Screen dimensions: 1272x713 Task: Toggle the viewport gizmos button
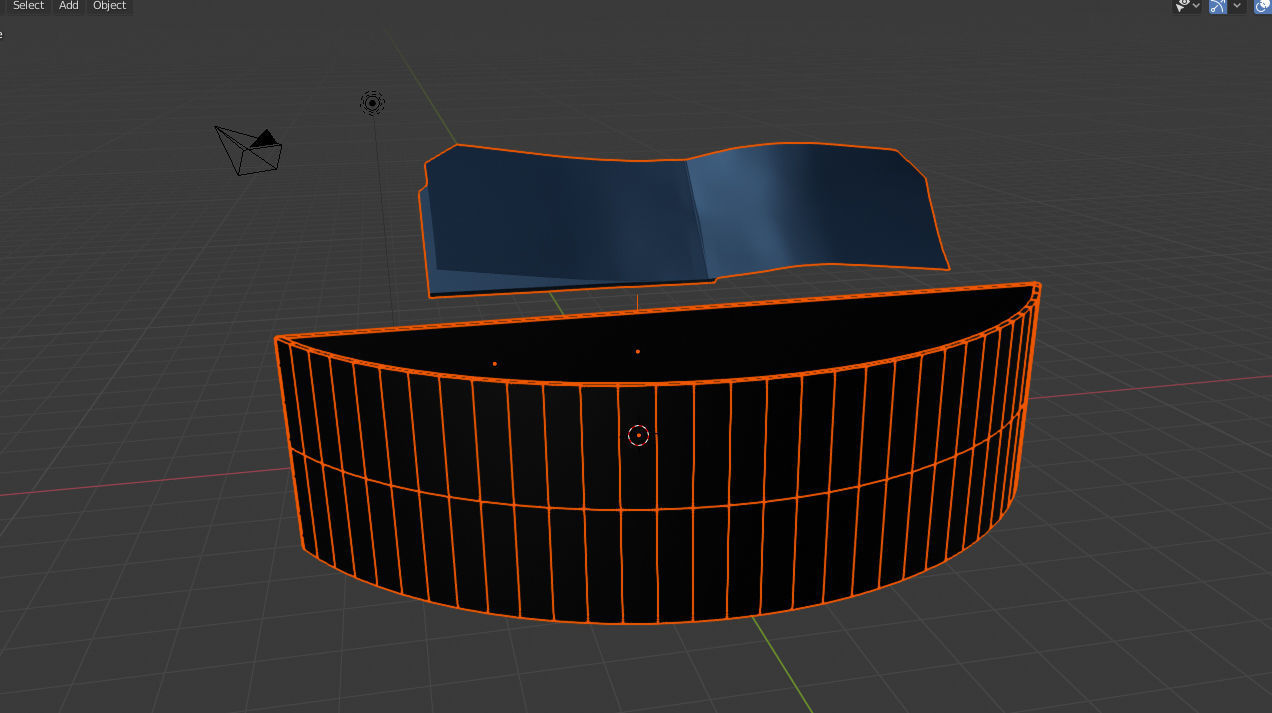(x=1217, y=6)
